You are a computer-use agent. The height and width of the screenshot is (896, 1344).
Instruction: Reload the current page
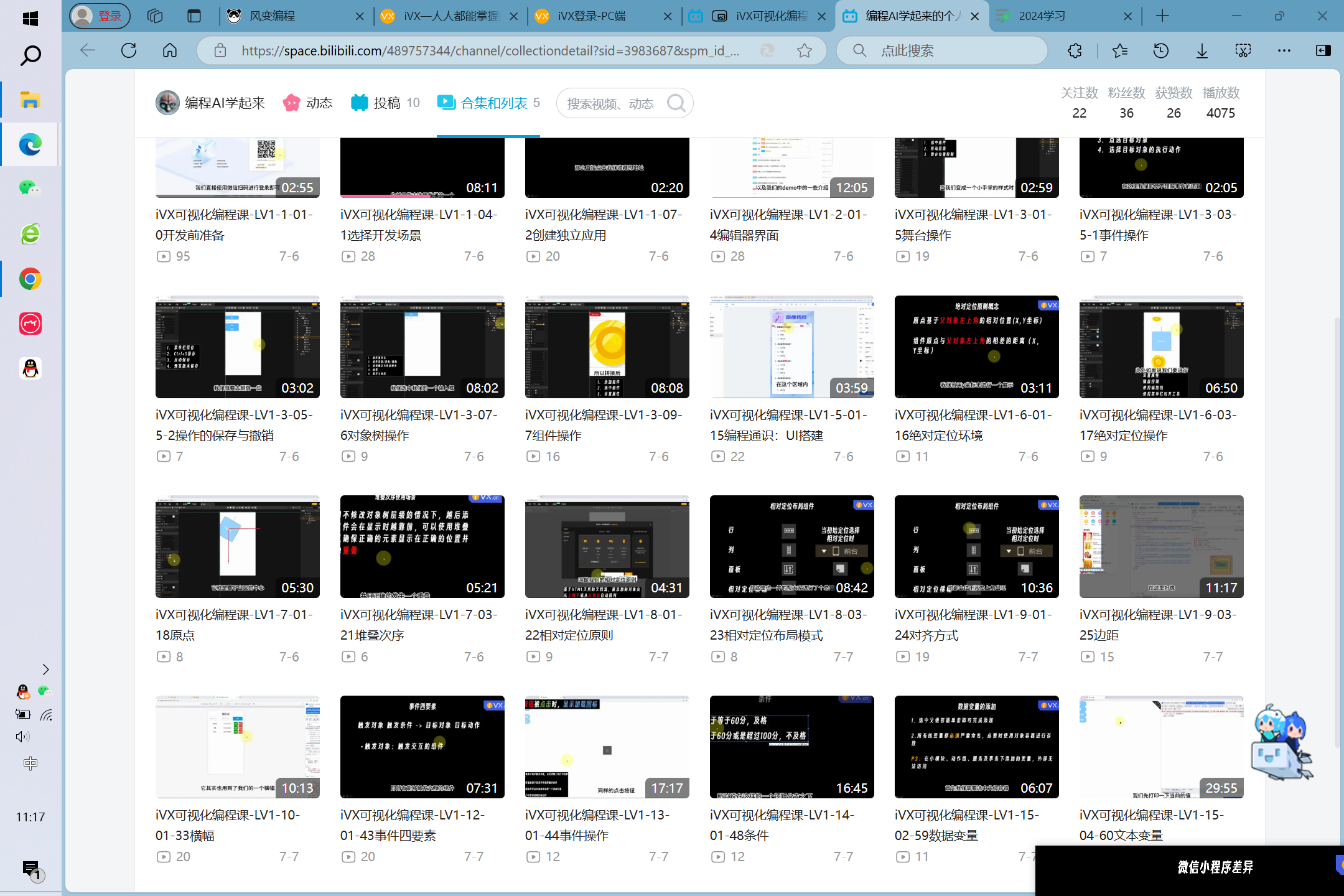coord(129,50)
